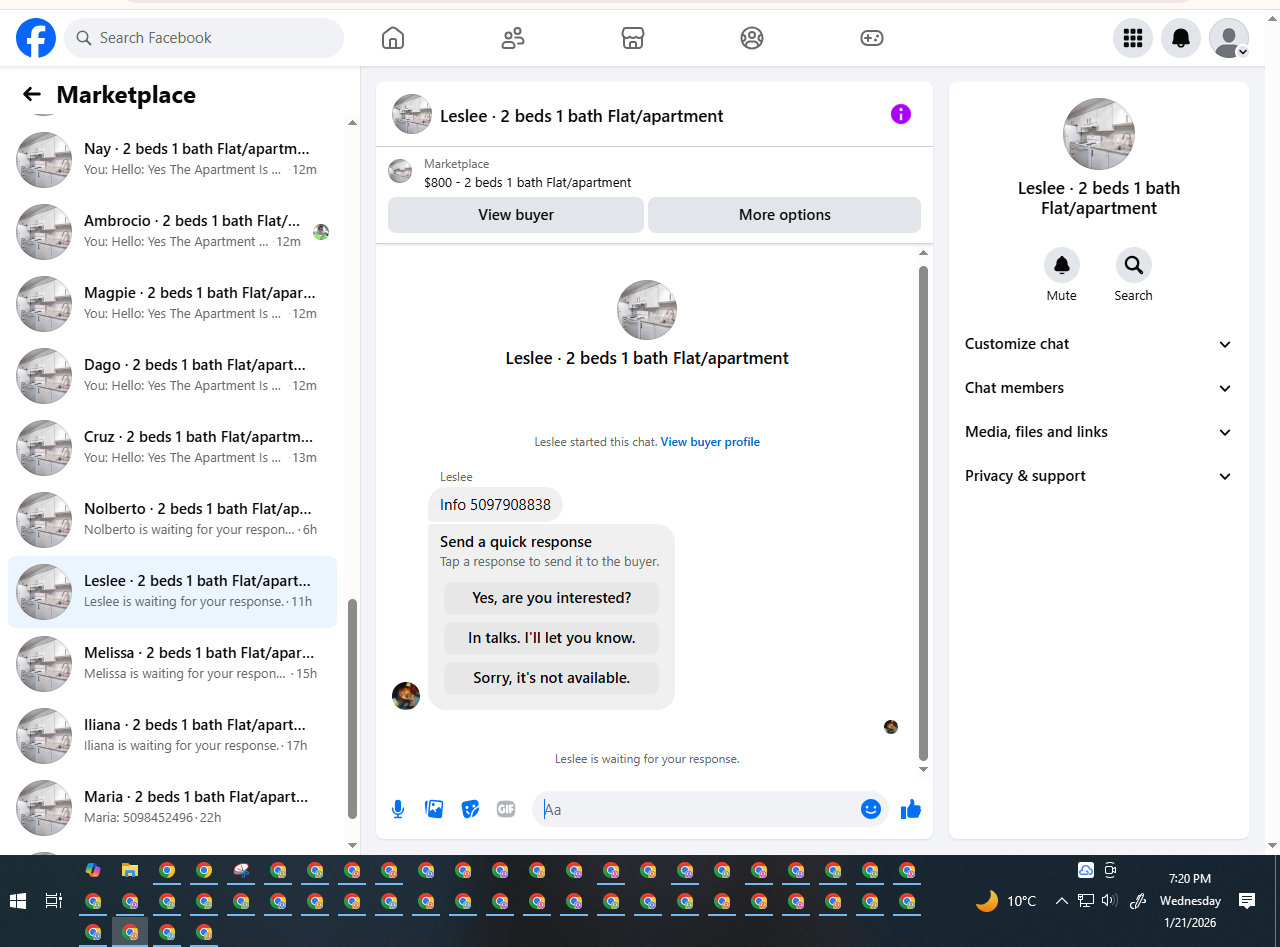
Task: Open the View buyer profile link
Action: coord(710,442)
